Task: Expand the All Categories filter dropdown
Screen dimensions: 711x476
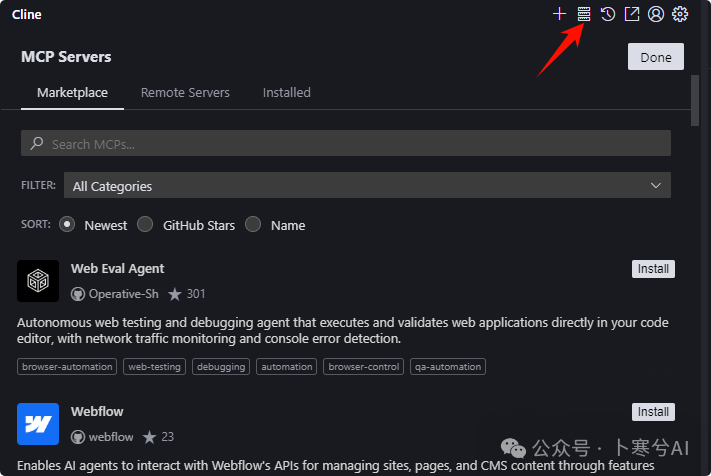Action: pyautogui.click(x=367, y=186)
